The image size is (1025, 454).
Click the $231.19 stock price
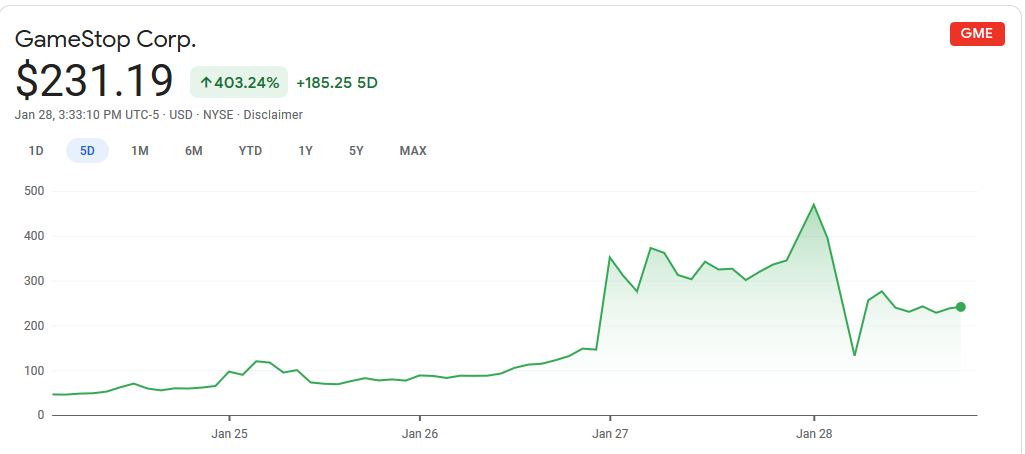pos(94,81)
